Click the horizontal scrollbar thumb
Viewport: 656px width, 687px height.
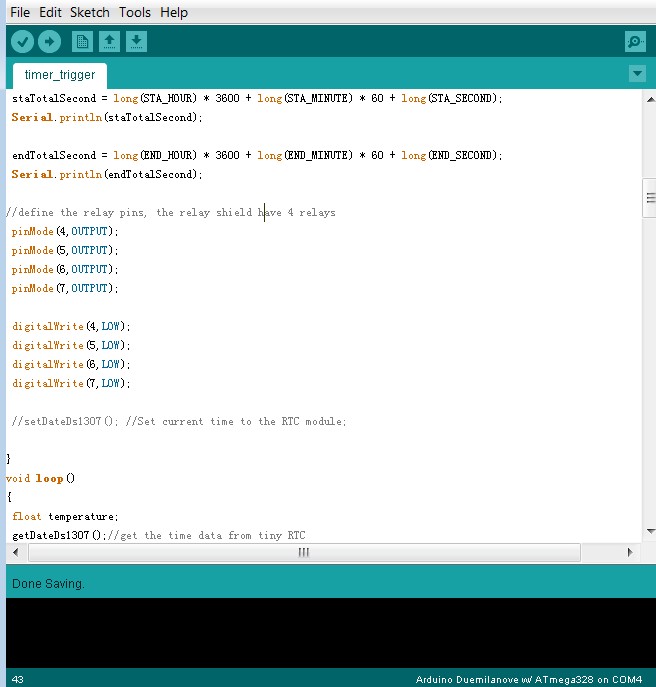point(304,552)
